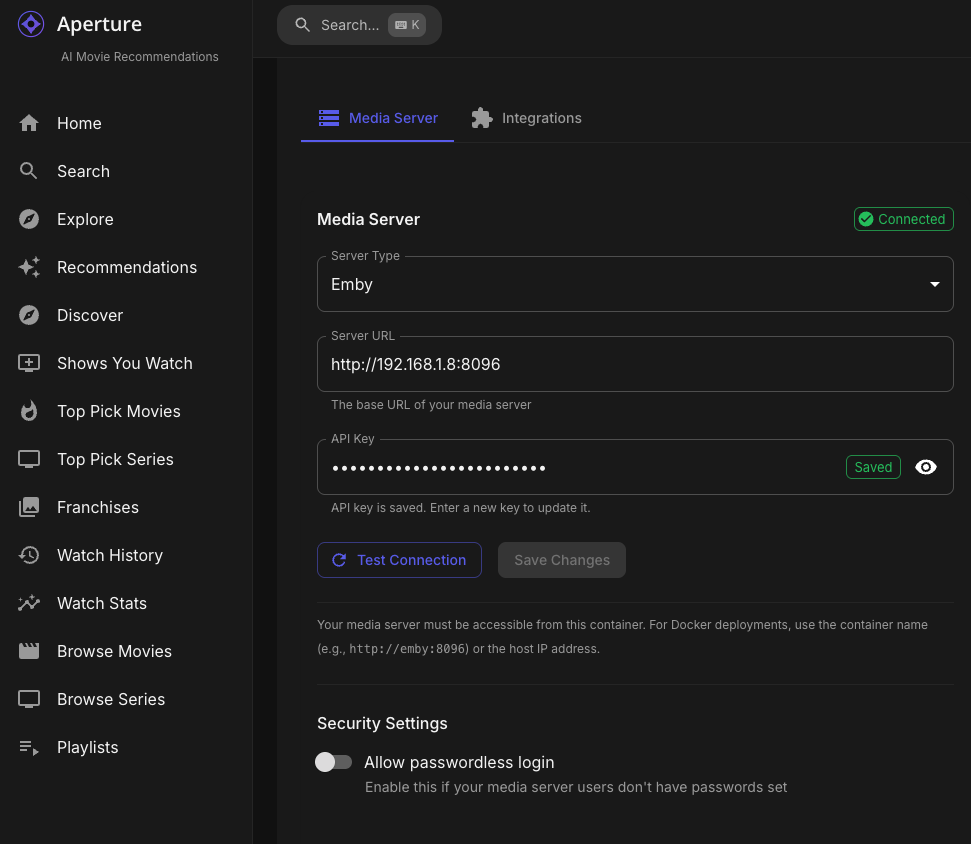Click the Watch History clock icon
Viewport: 971px width, 844px height.
pyautogui.click(x=29, y=555)
